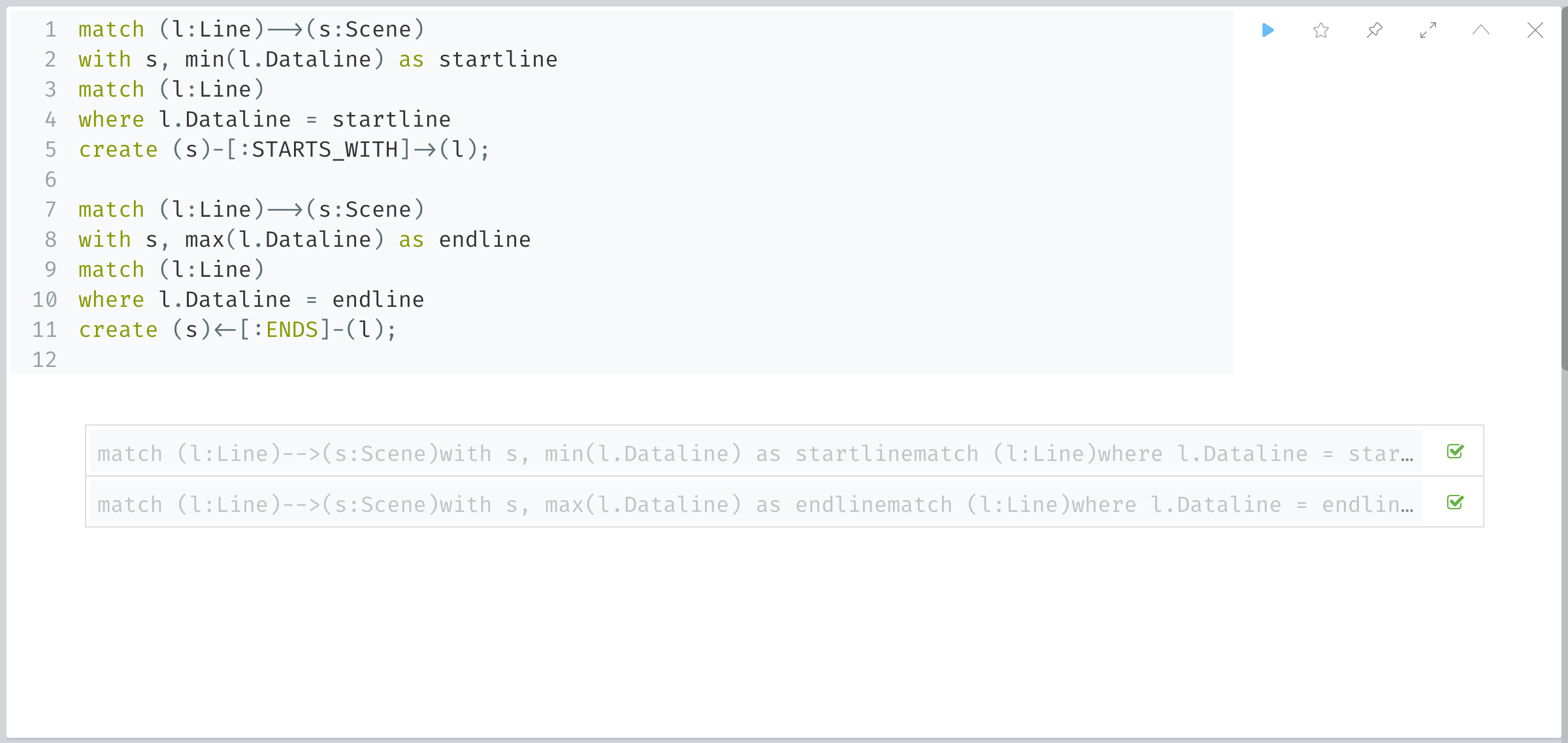Place cursor on line 11 ENDS create statement
The height and width of the screenshot is (743, 1568).
[x=237, y=330]
